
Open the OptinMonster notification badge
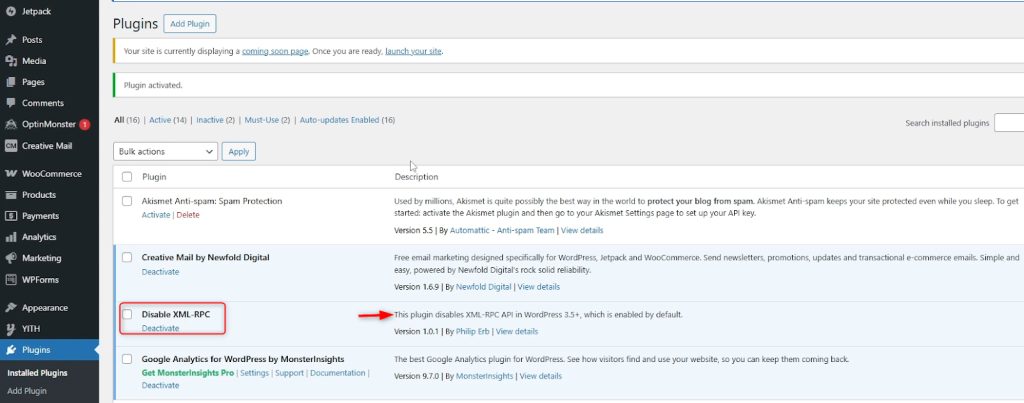coord(84,124)
